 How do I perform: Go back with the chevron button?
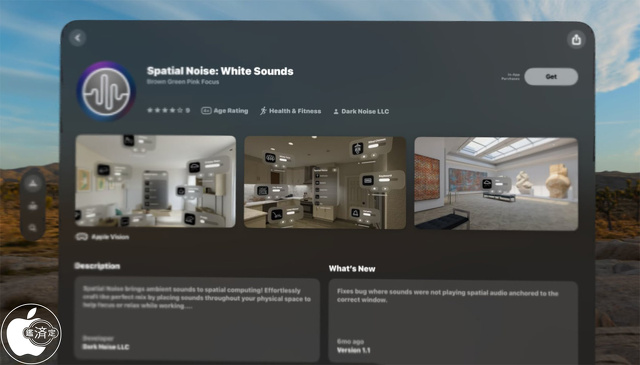point(78,38)
